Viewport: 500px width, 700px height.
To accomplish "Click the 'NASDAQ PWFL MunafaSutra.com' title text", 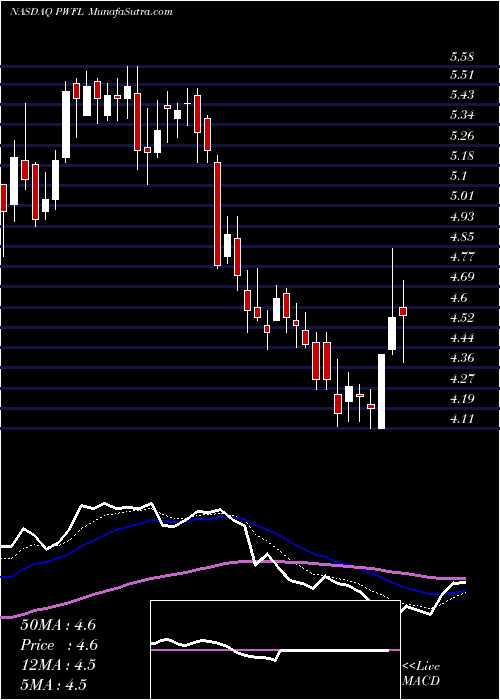I will (x=91, y=12).
